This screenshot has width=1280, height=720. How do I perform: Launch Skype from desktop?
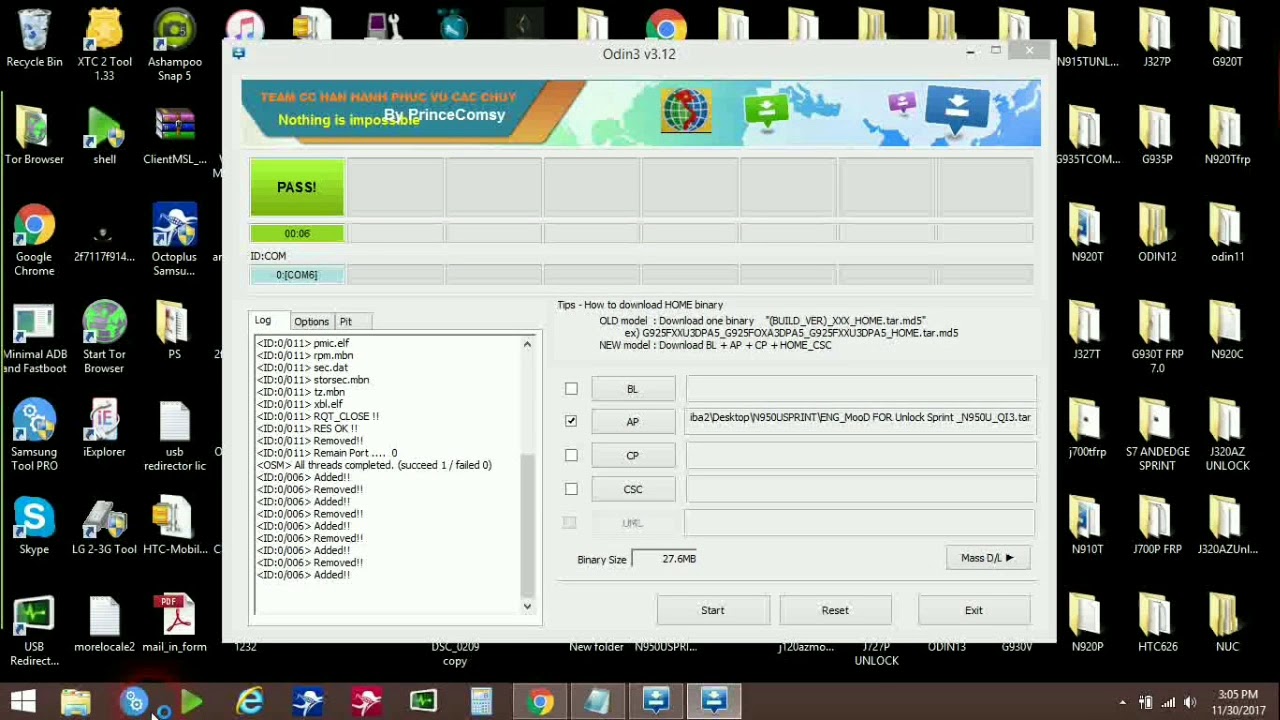(x=34, y=527)
